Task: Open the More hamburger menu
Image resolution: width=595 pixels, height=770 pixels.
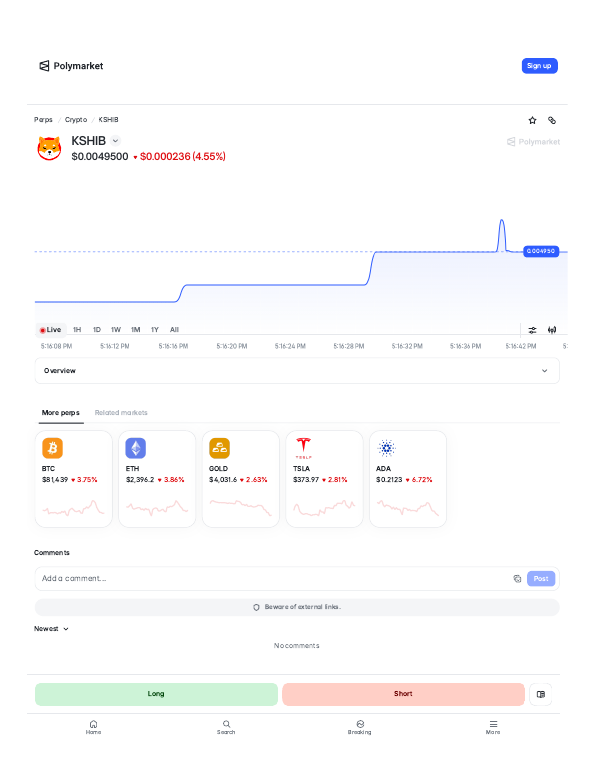Action: click(493, 727)
